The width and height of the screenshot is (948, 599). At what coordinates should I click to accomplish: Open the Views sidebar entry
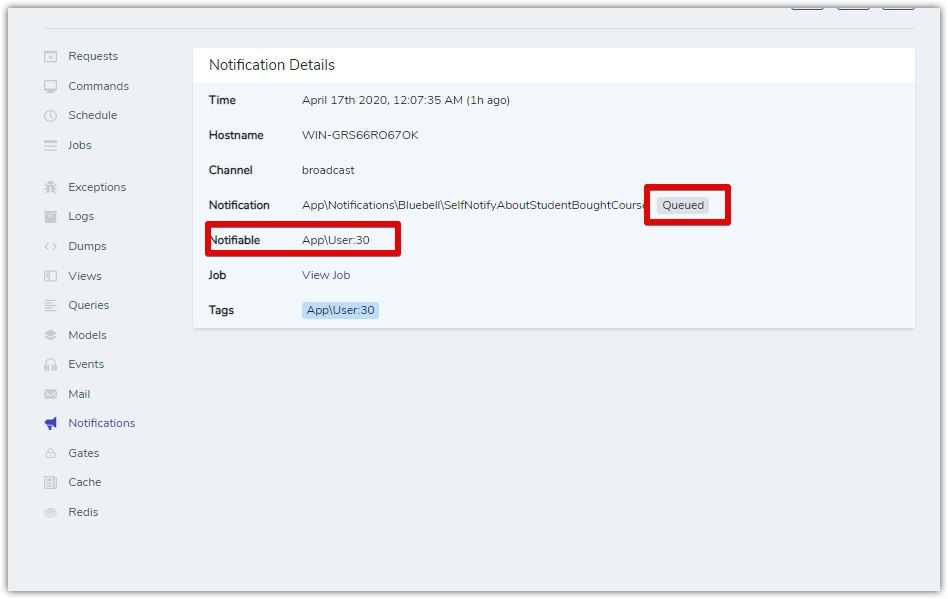coord(85,276)
